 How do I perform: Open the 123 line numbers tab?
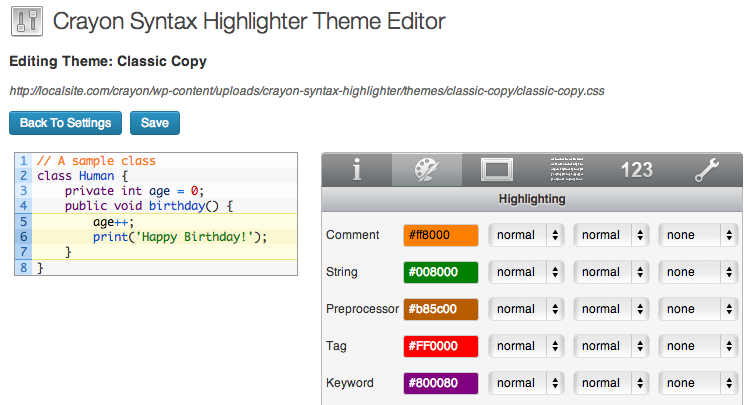tap(637, 170)
